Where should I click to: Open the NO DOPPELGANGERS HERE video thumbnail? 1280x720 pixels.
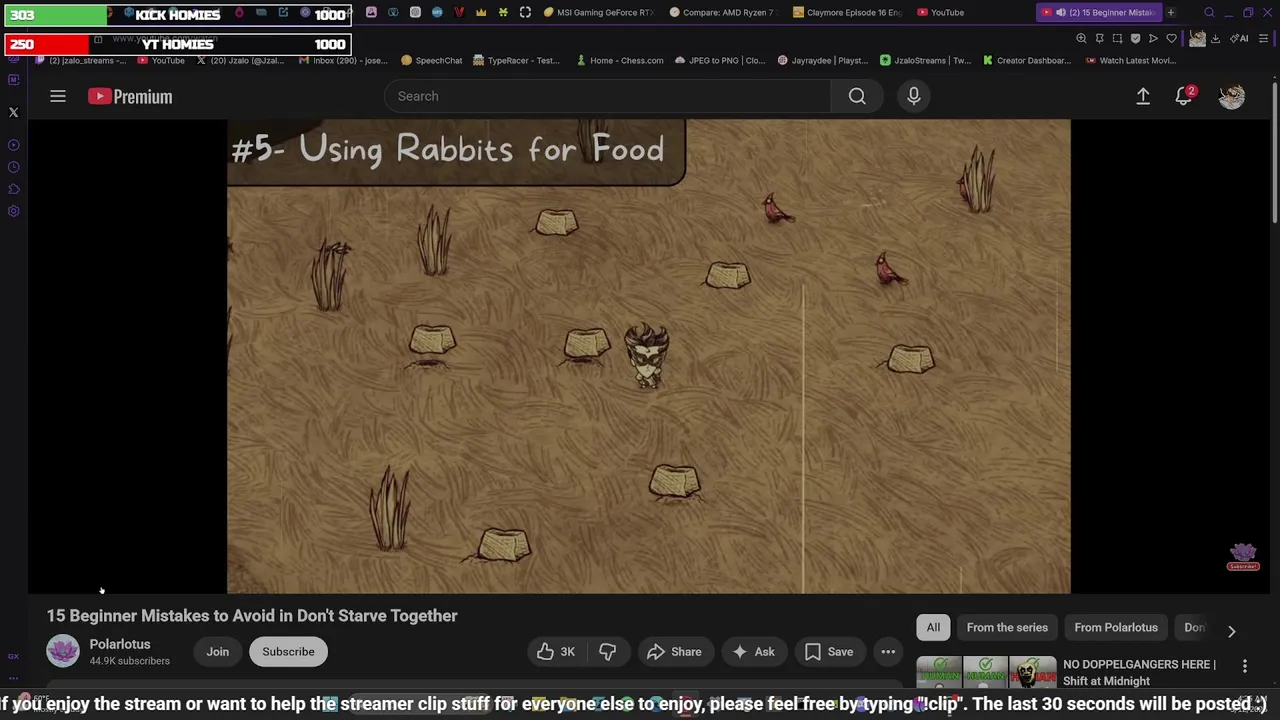click(986, 672)
